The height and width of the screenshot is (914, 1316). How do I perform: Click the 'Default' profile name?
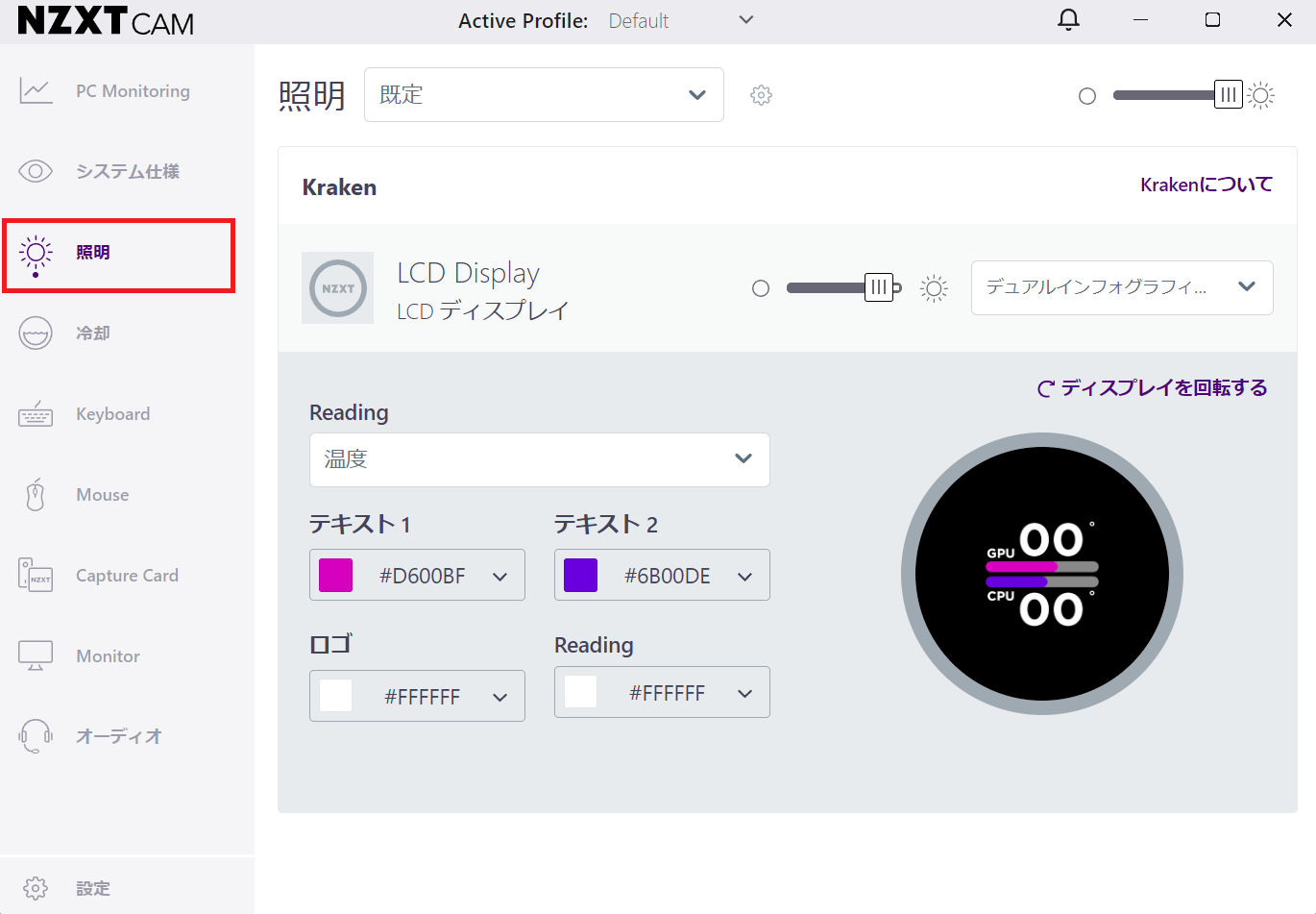click(639, 21)
